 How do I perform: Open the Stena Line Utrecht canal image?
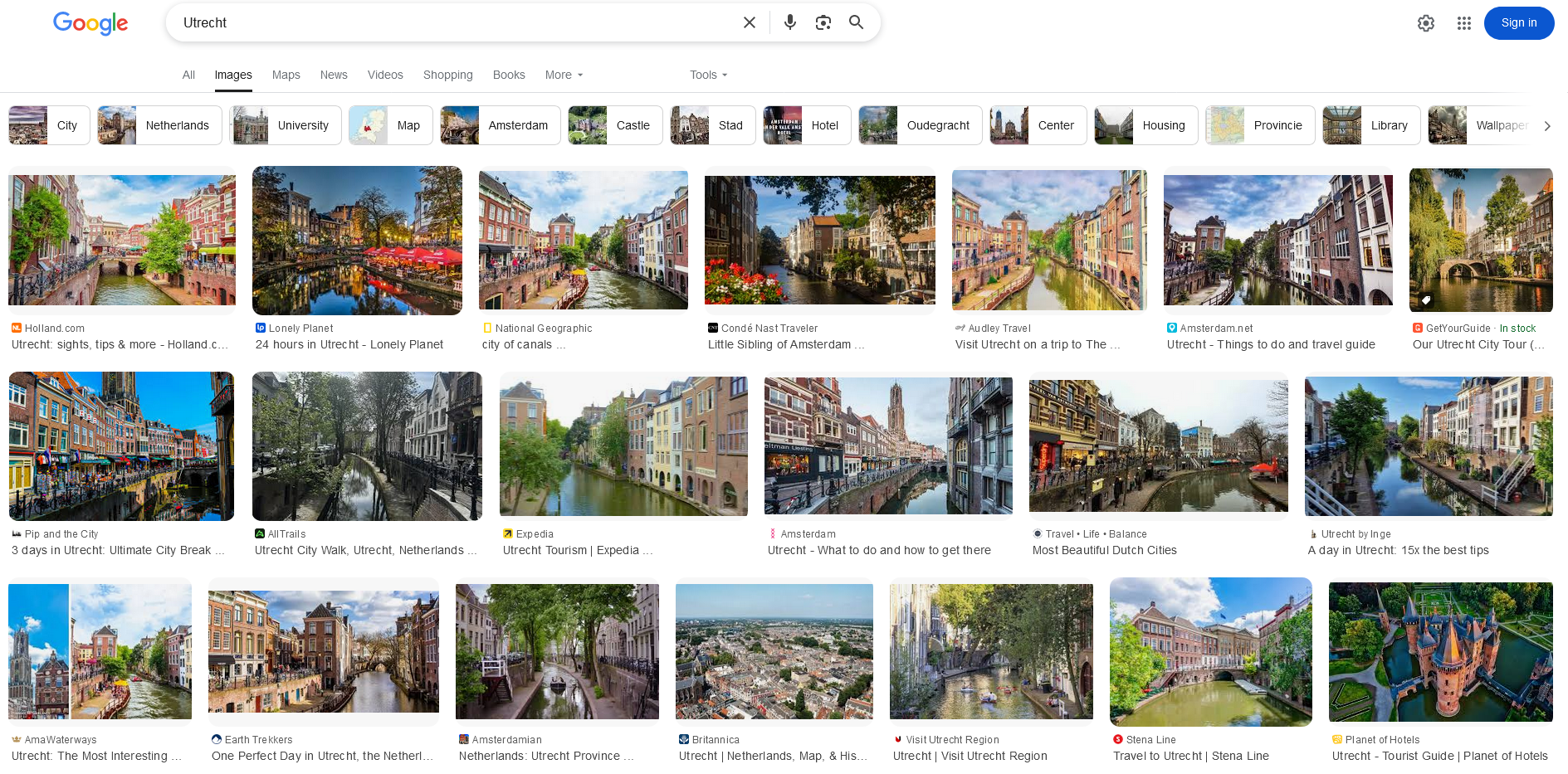point(1210,652)
